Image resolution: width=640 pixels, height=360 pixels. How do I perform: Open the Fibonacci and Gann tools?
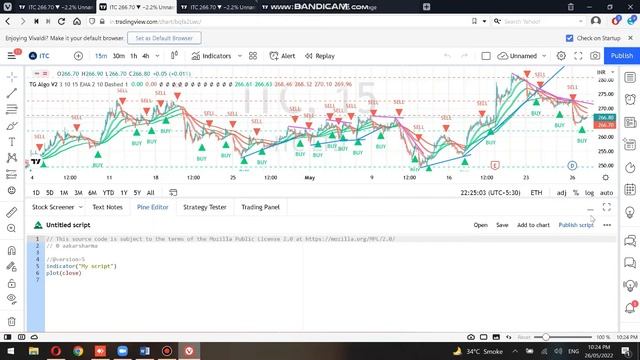click(12, 109)
